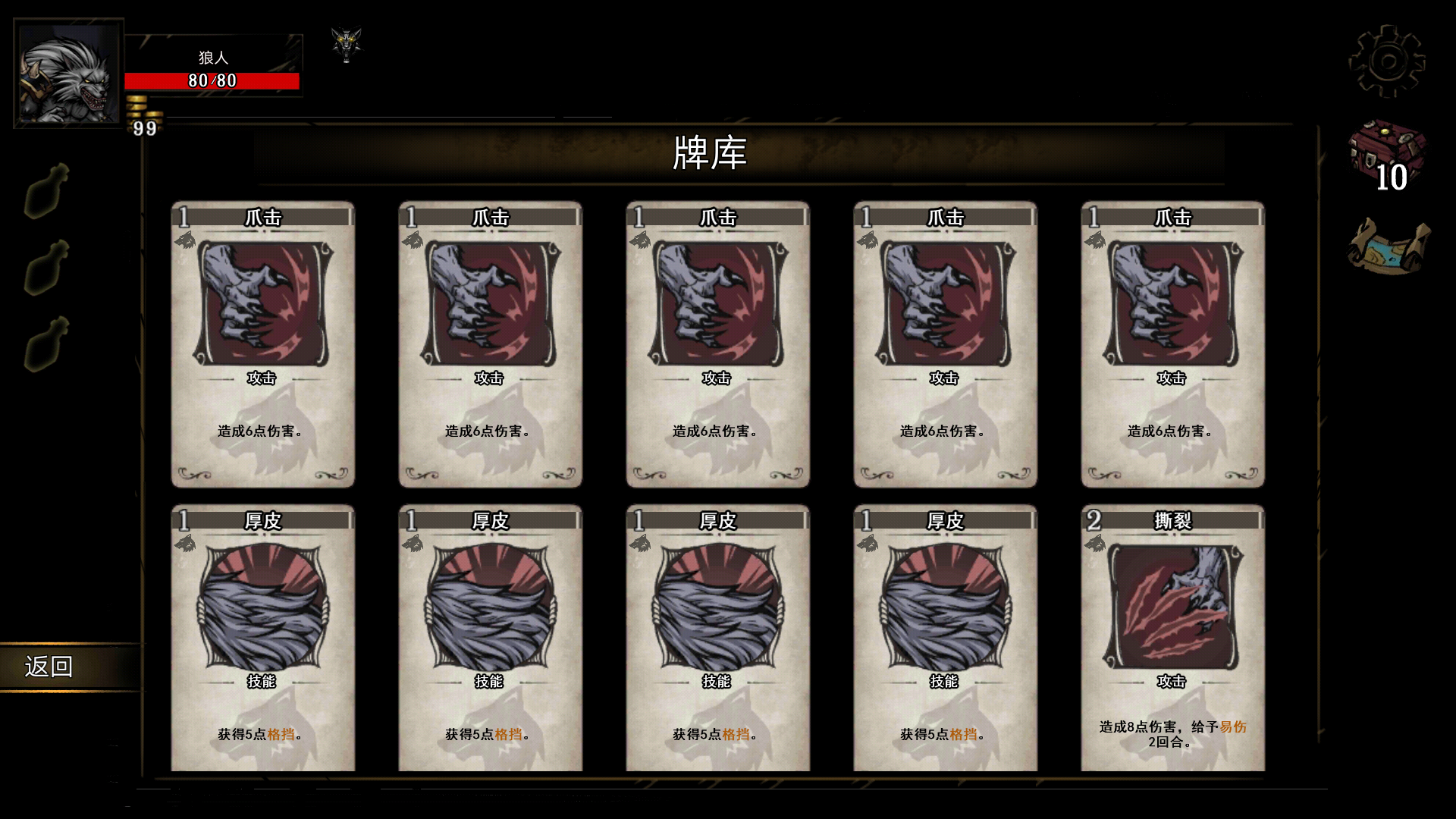Click the werewolf character portrait
The height and width of the screenshot is (819, 1456).
pyautogui.click(x=68, y=73)
